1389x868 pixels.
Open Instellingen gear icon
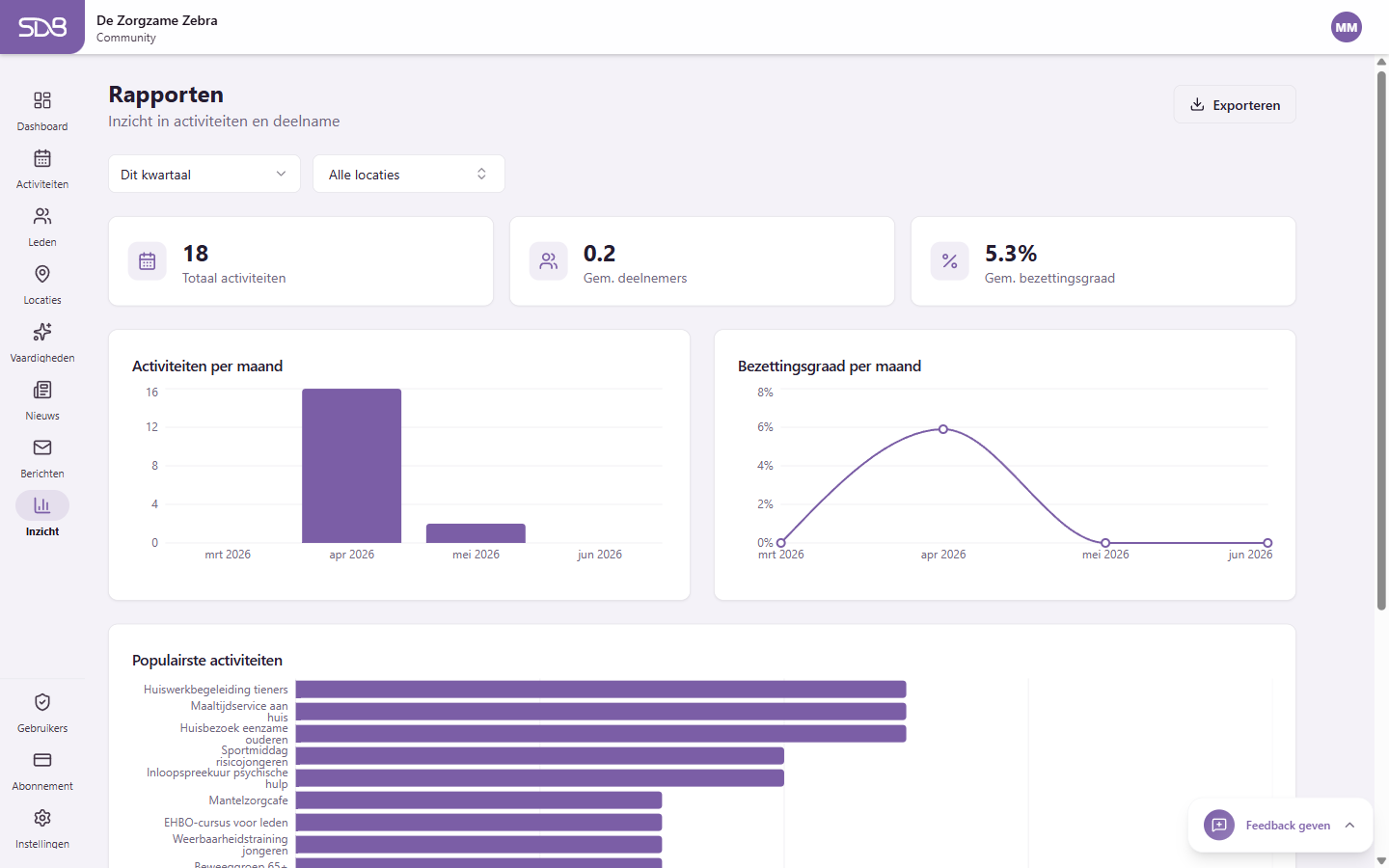[42, 819]
